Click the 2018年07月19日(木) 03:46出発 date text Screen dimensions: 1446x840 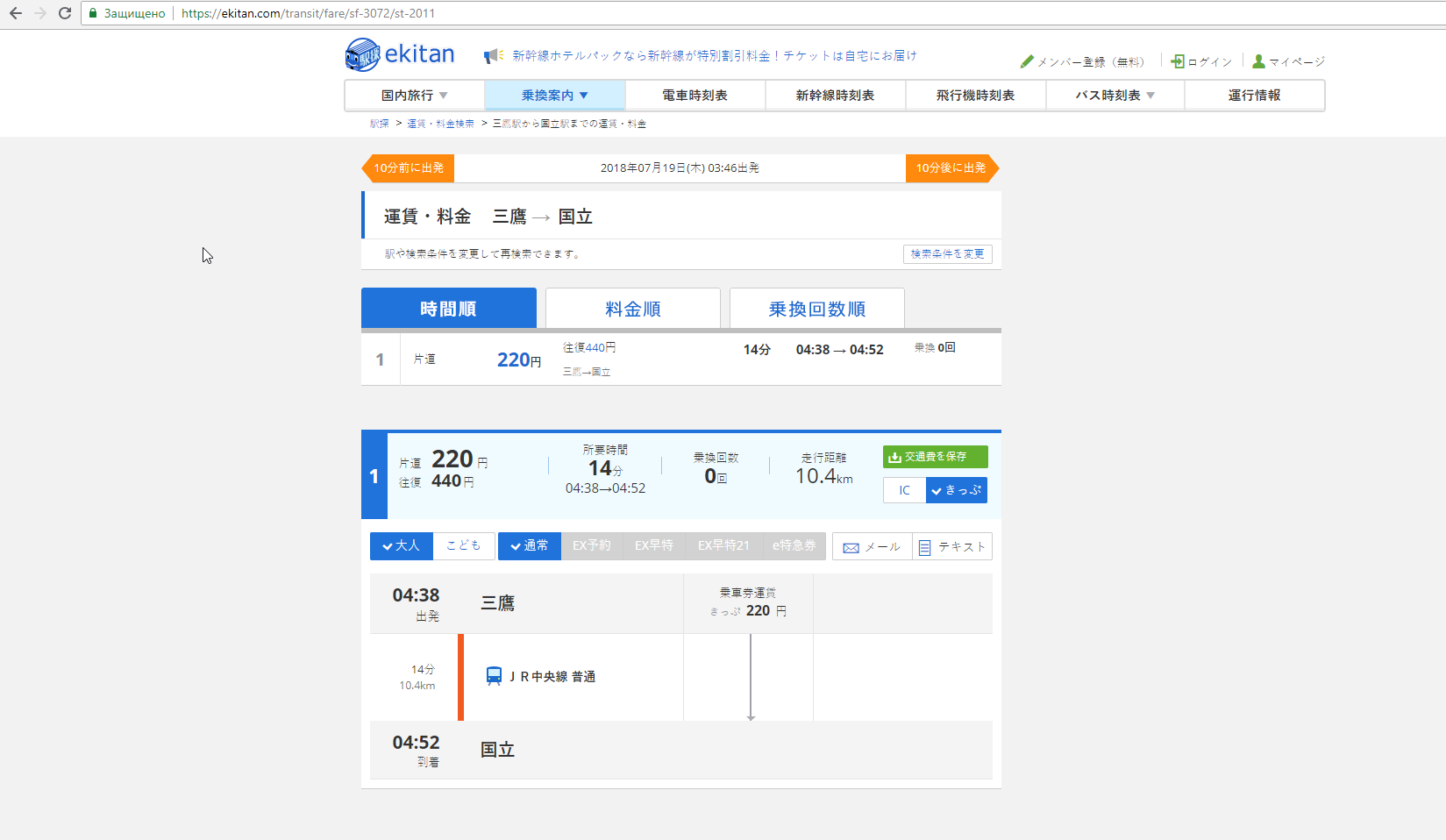pos(680,168)
